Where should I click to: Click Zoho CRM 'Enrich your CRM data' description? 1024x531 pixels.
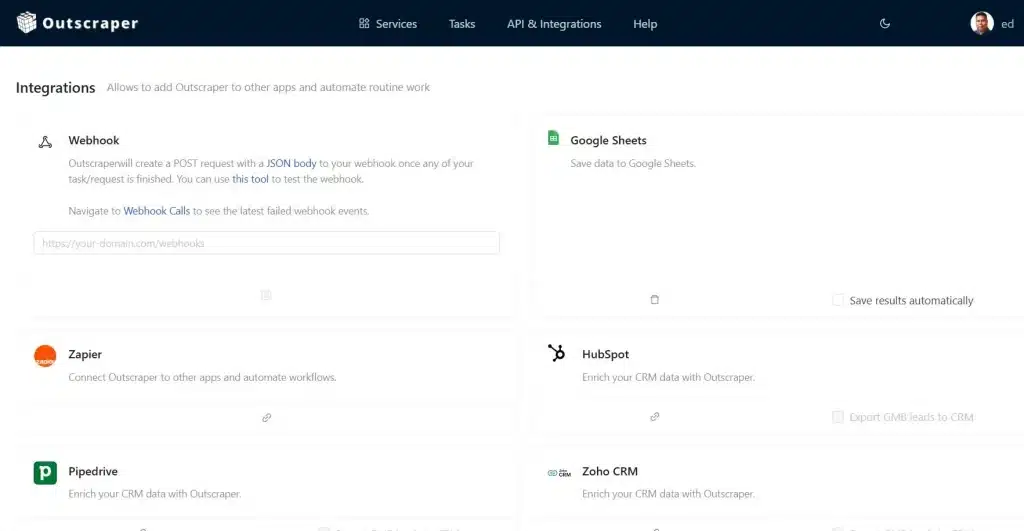668,494
